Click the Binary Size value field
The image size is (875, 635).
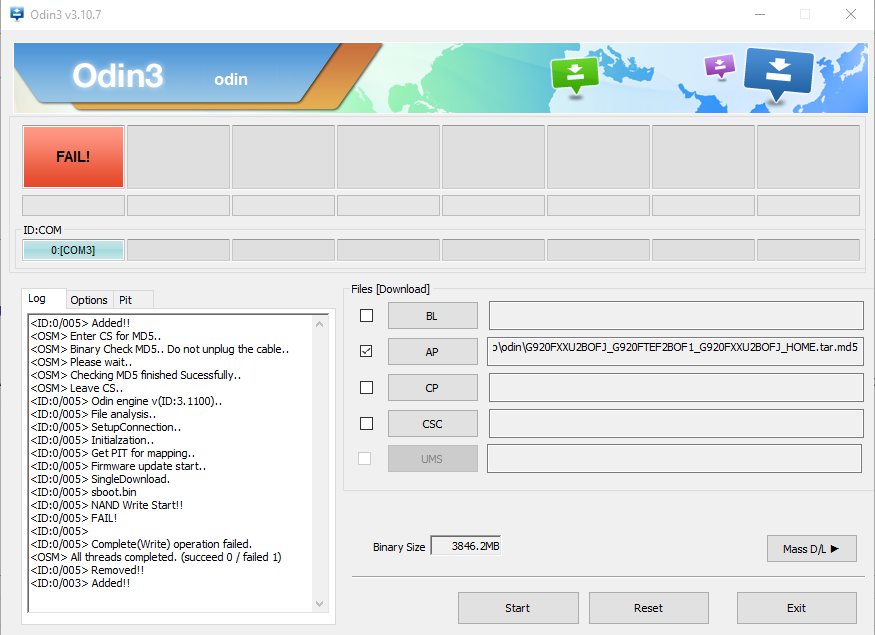[466, 546]
